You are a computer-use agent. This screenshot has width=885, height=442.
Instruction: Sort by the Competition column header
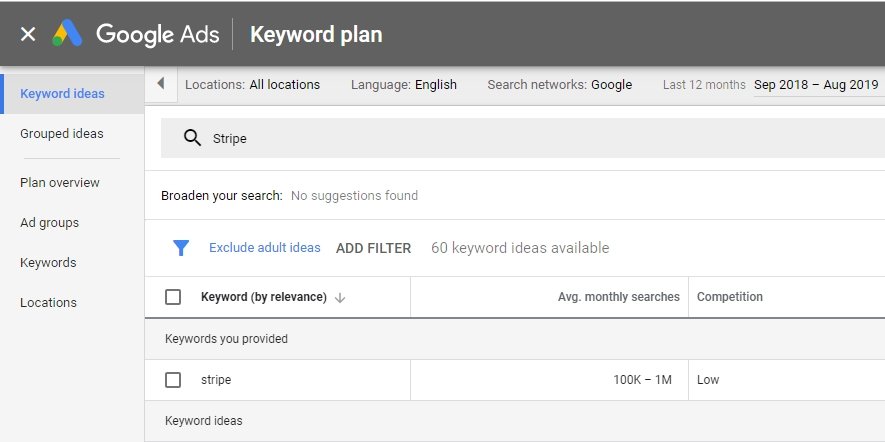[x=729, y=297]
